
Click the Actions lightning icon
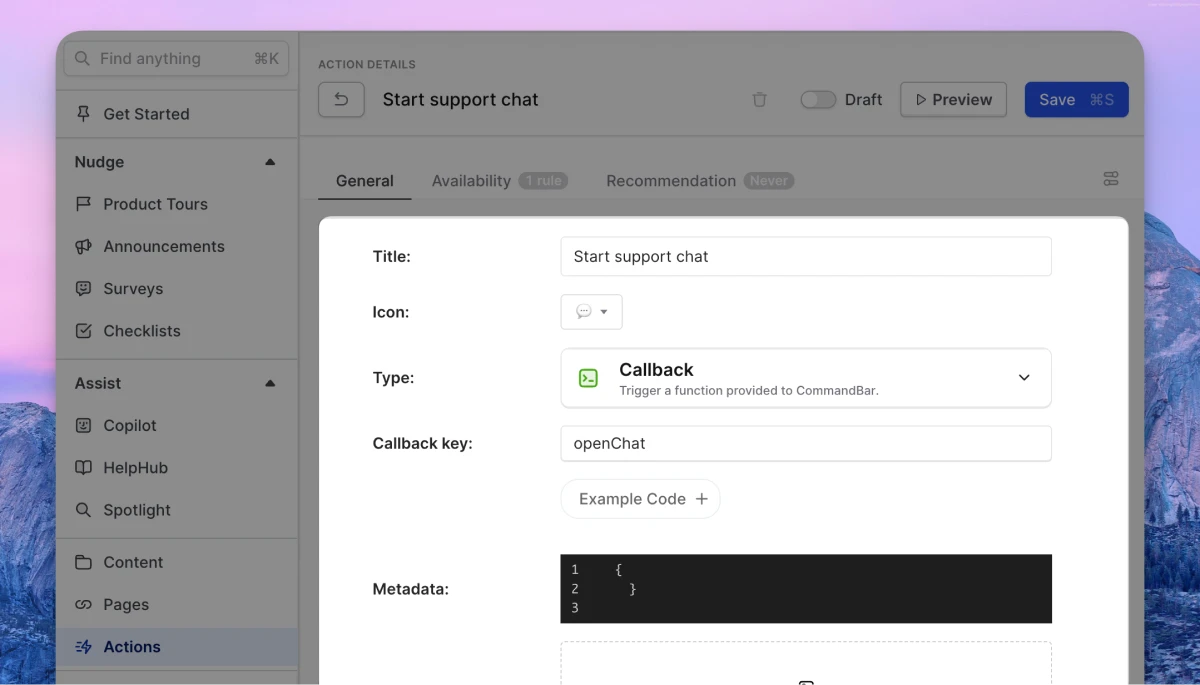(84, 647)
